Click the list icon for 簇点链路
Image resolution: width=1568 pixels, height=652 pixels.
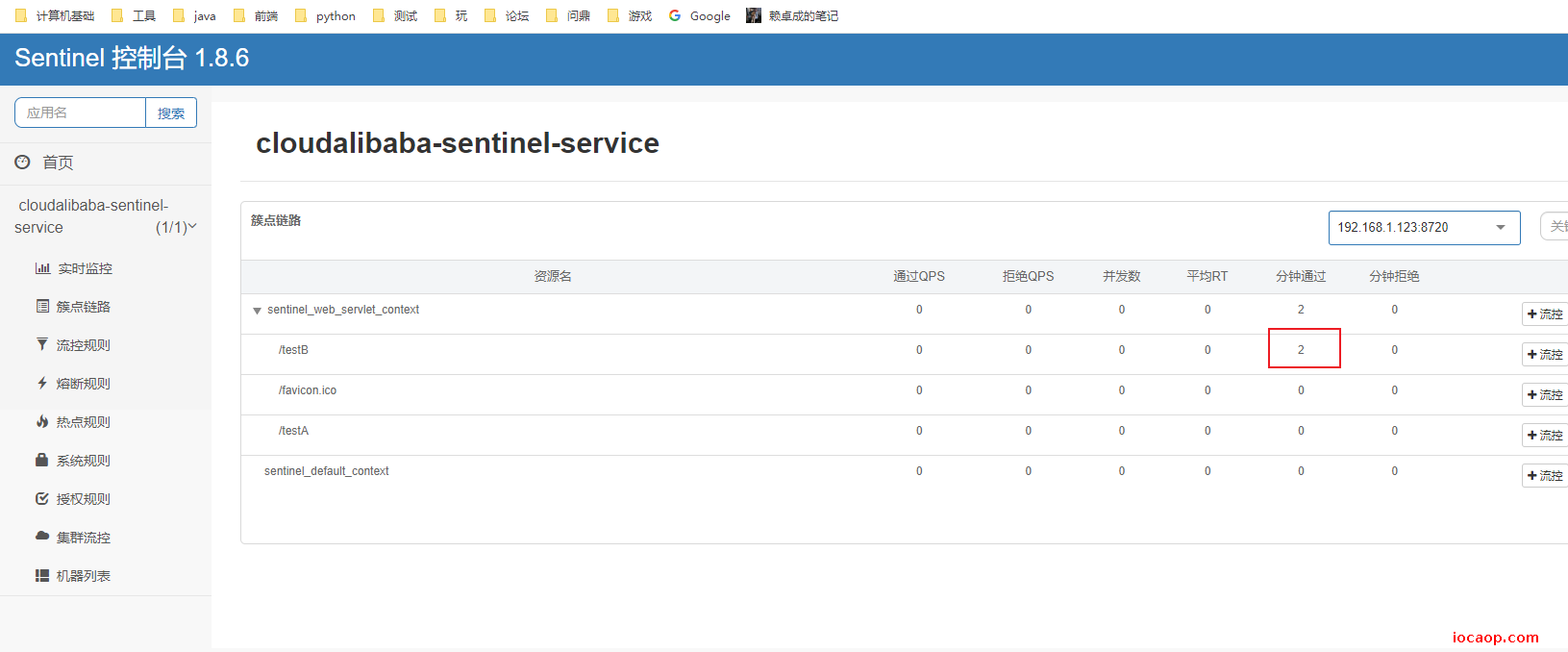[42, 307]
